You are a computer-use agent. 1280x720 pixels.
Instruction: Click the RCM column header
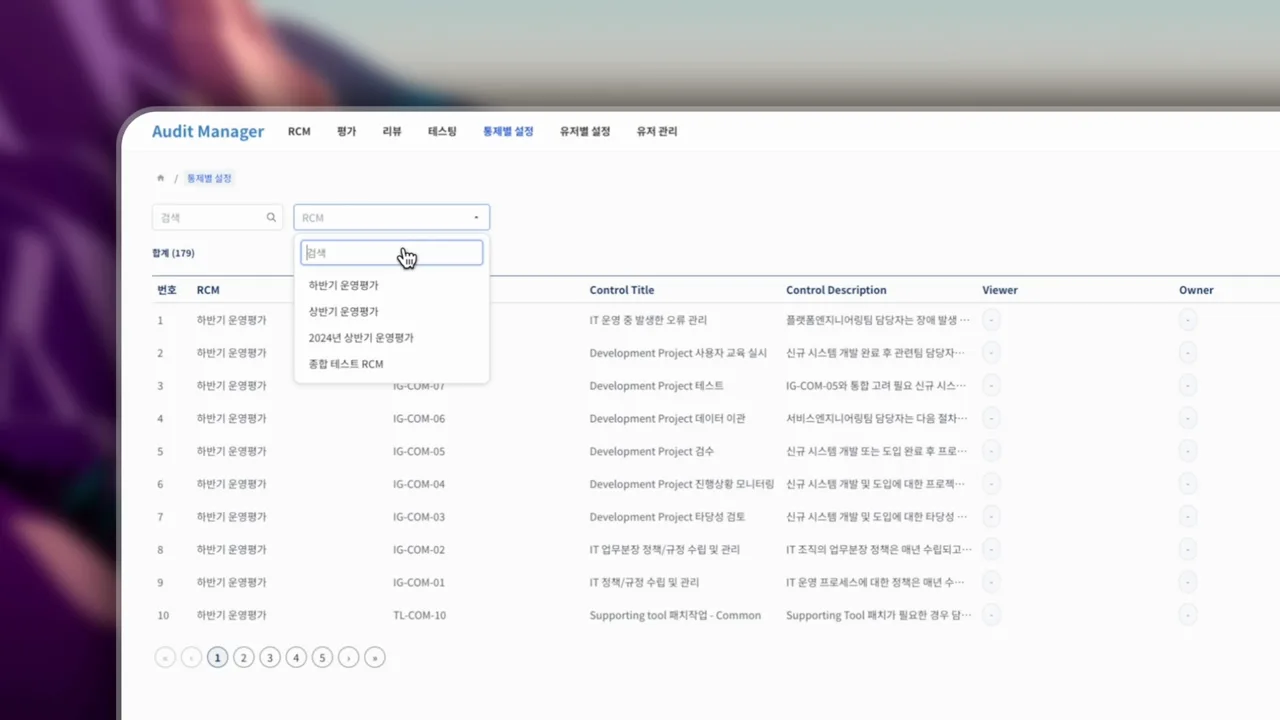click(x=208, y=290)
